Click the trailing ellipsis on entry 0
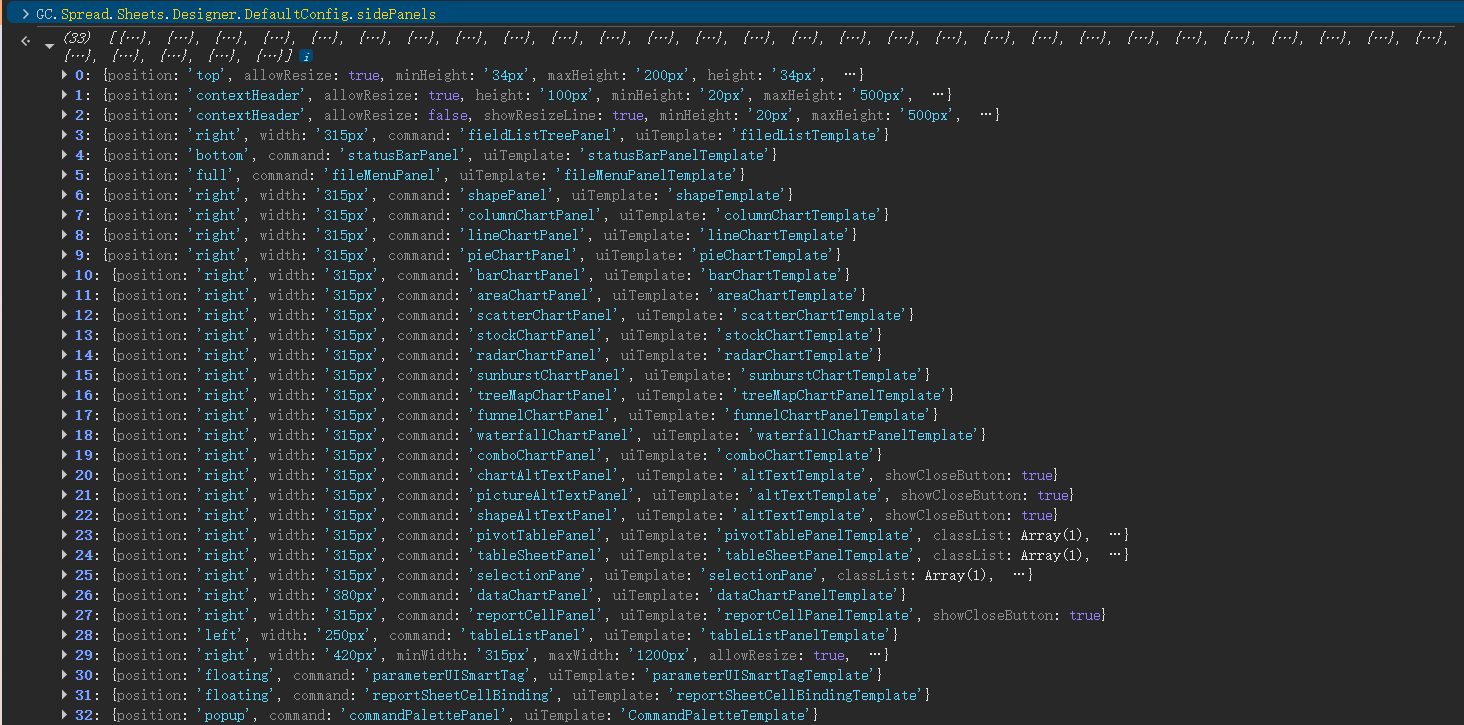Screen dimensions: 1464x725 click(x=852, y=75)
